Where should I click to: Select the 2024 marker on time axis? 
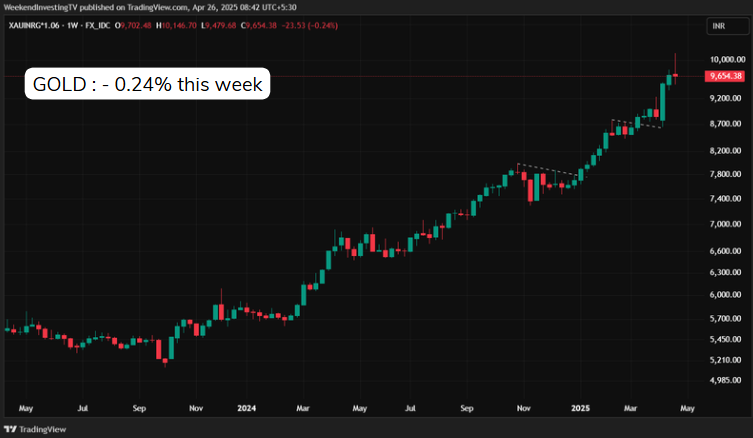(247, 408)
